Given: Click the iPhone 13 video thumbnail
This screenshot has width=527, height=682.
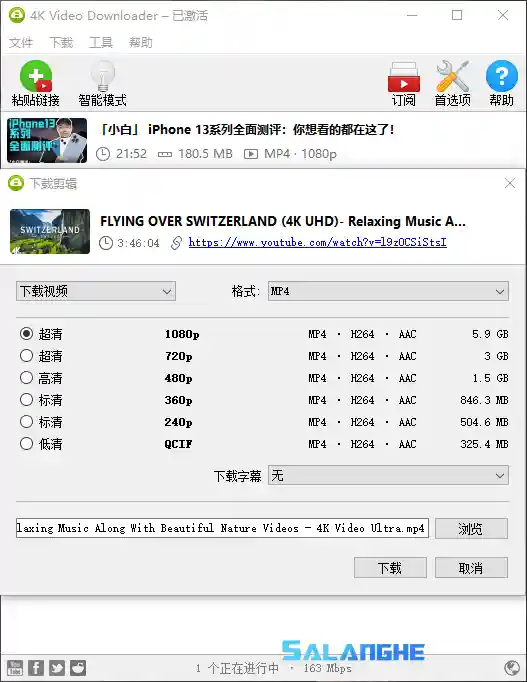Looking at the screenshot, I should [47, 140].
